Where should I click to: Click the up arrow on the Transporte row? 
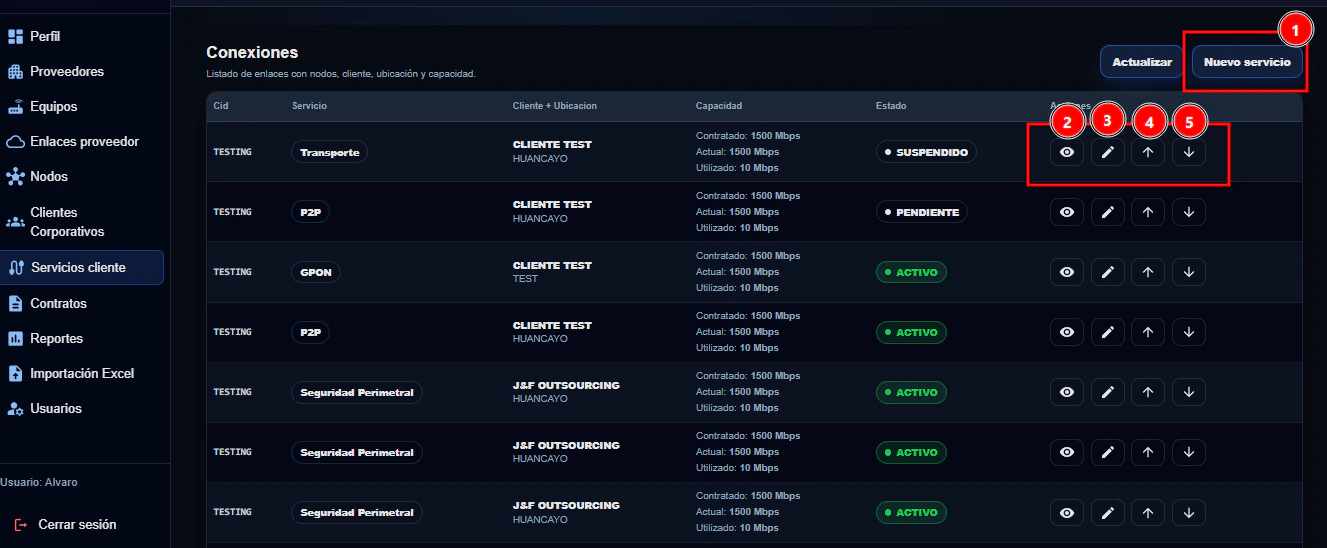pos(1148,152)
